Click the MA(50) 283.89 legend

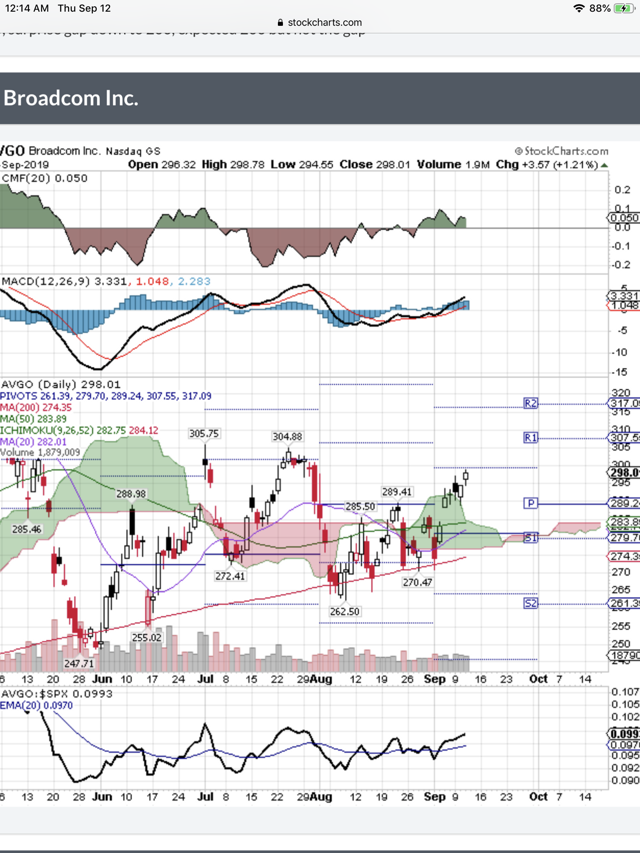click(x=34, y=419)
